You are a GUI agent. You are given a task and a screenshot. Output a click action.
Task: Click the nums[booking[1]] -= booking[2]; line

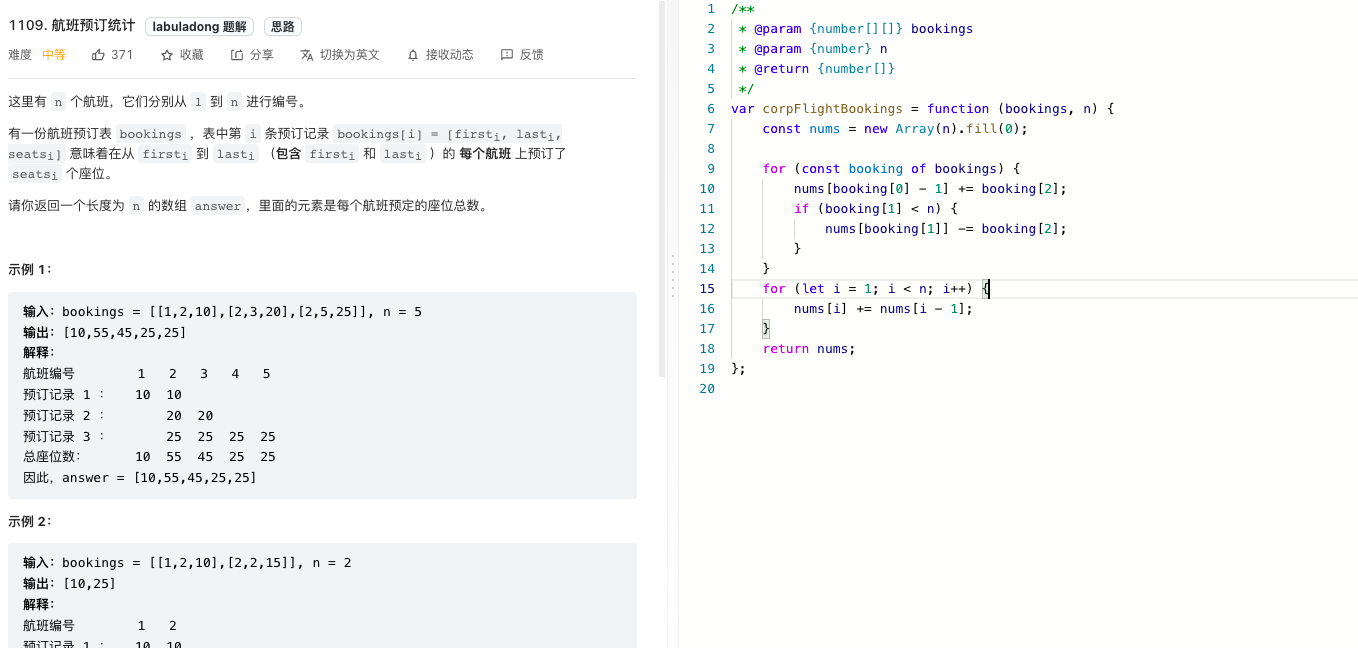946,229
